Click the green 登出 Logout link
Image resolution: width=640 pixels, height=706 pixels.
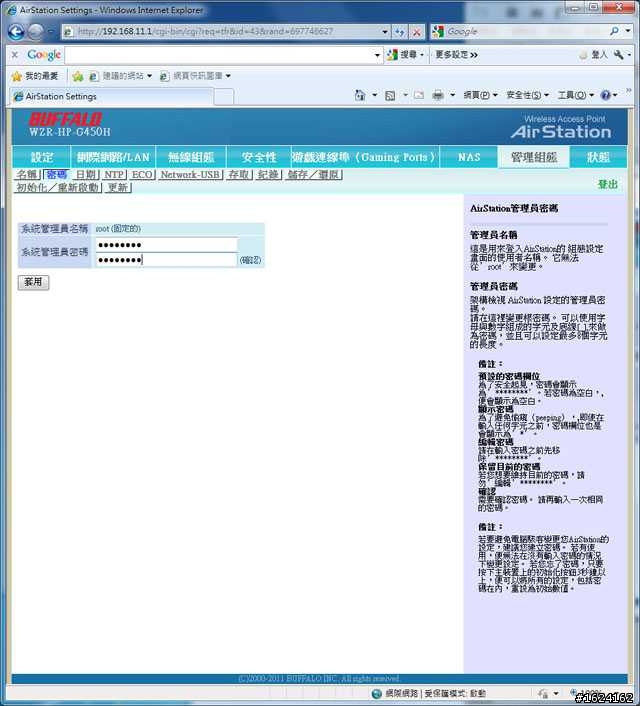(608, 185)
